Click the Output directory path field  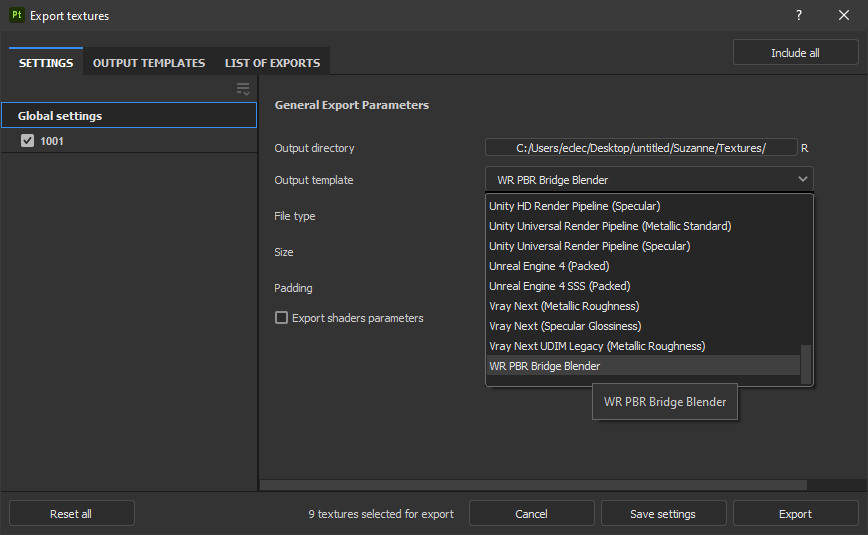point(641,148)
